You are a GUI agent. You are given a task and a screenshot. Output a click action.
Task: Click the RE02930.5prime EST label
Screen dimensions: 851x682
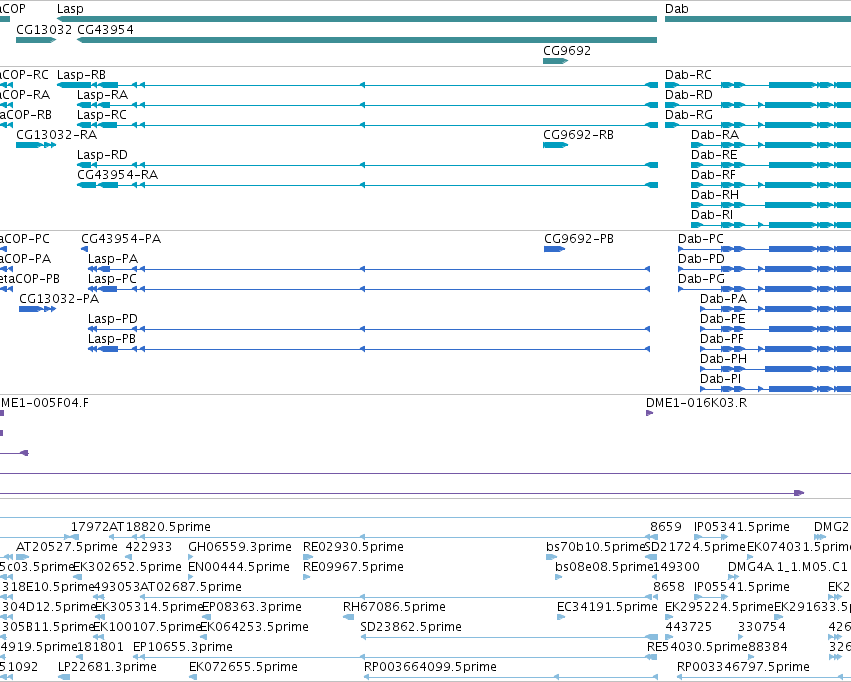tap(353, 546)
